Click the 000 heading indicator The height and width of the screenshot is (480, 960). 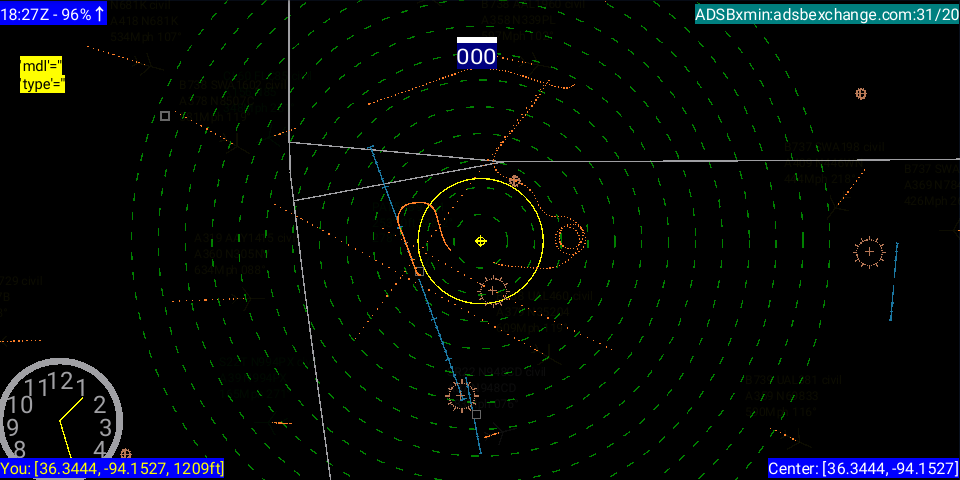(x=476, y=57)
